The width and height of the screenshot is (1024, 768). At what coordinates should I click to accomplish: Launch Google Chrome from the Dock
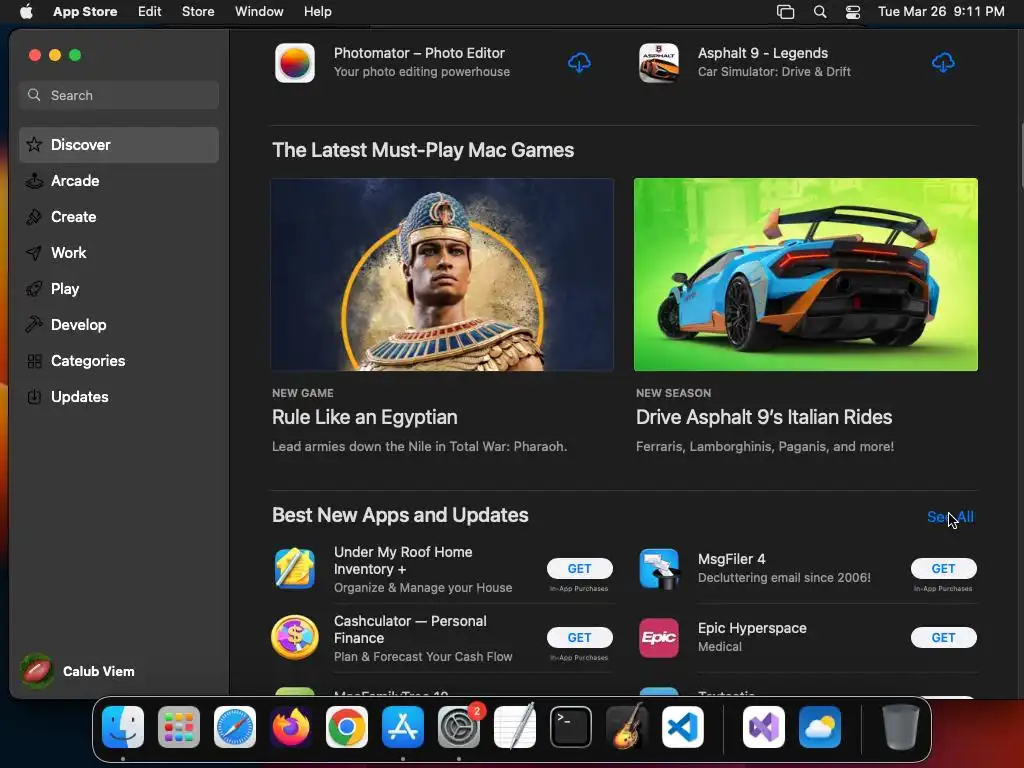[347, 727]
